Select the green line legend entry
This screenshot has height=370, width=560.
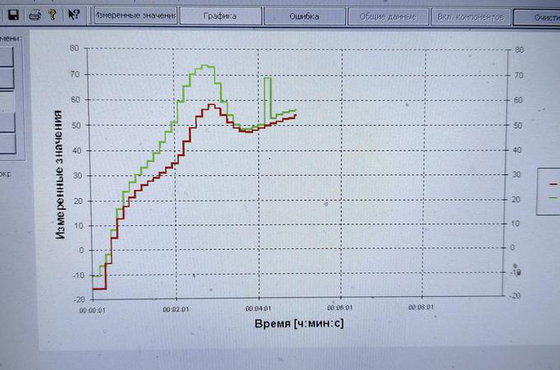click(553, 198)
